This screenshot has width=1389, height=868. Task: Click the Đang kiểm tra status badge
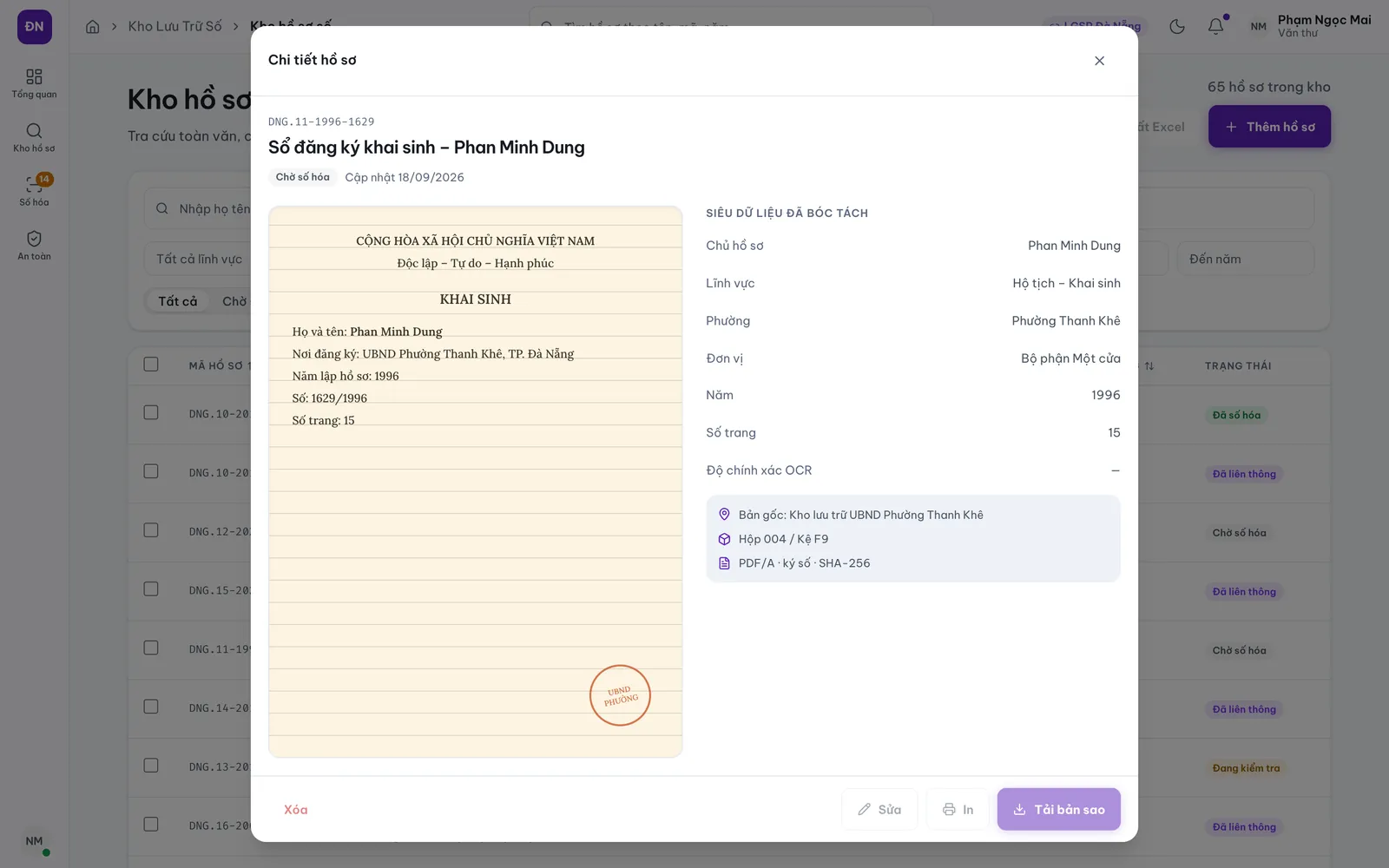[x=1246, y=768]
